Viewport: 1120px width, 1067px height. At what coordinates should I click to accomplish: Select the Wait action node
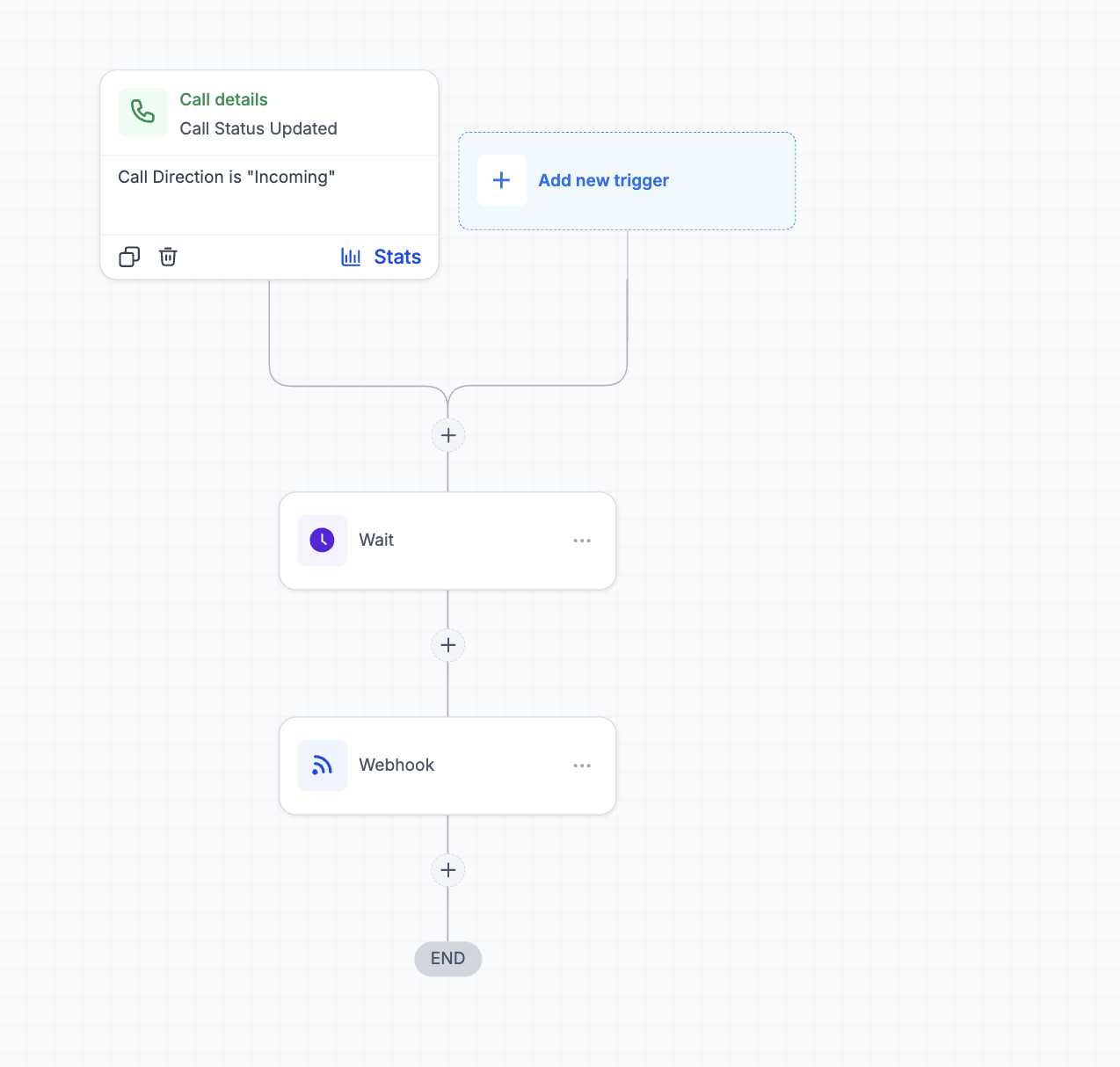tap(447, 541)
